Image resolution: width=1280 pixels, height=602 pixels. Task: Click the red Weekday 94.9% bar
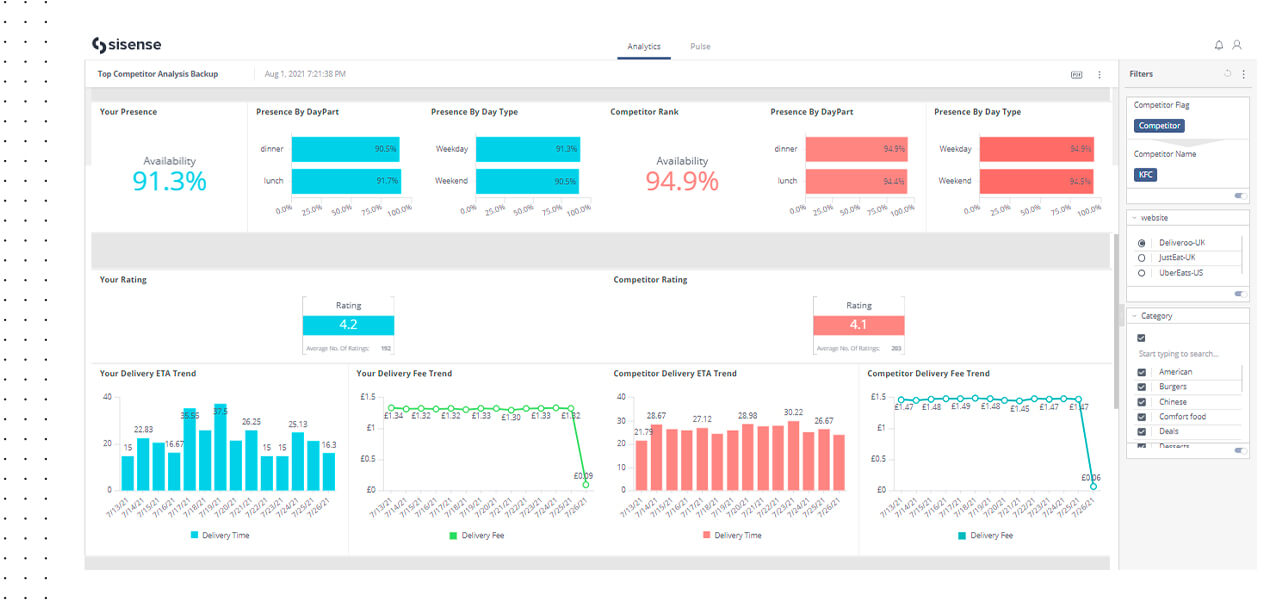[x=1036, y=149]
